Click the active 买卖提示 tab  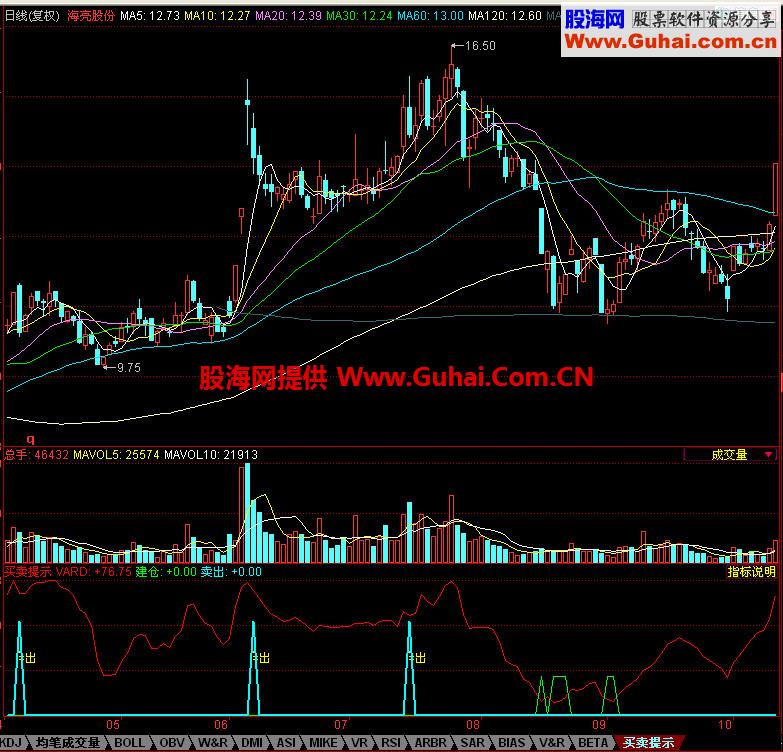pos(648,743)
